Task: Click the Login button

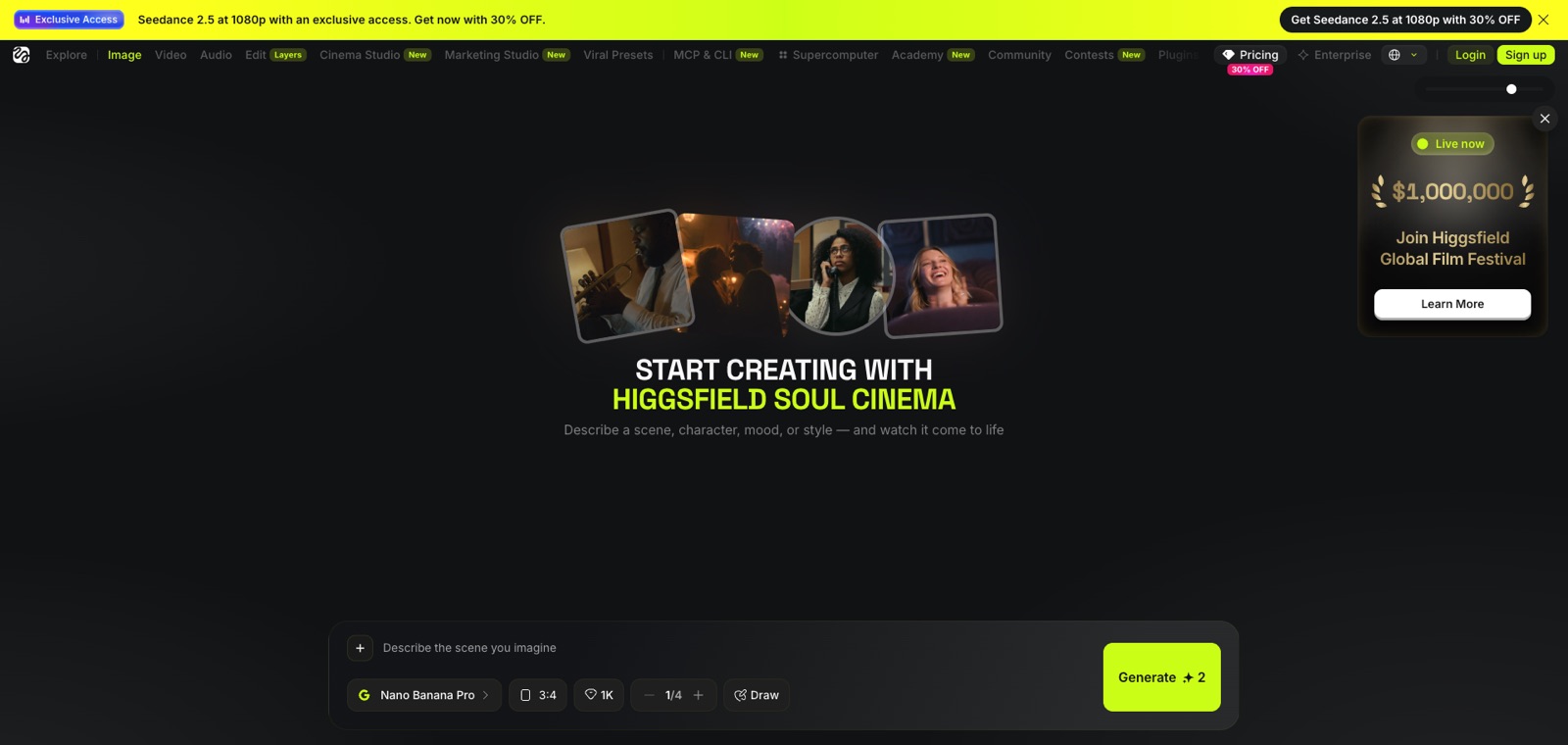Action: [1470, 55]
